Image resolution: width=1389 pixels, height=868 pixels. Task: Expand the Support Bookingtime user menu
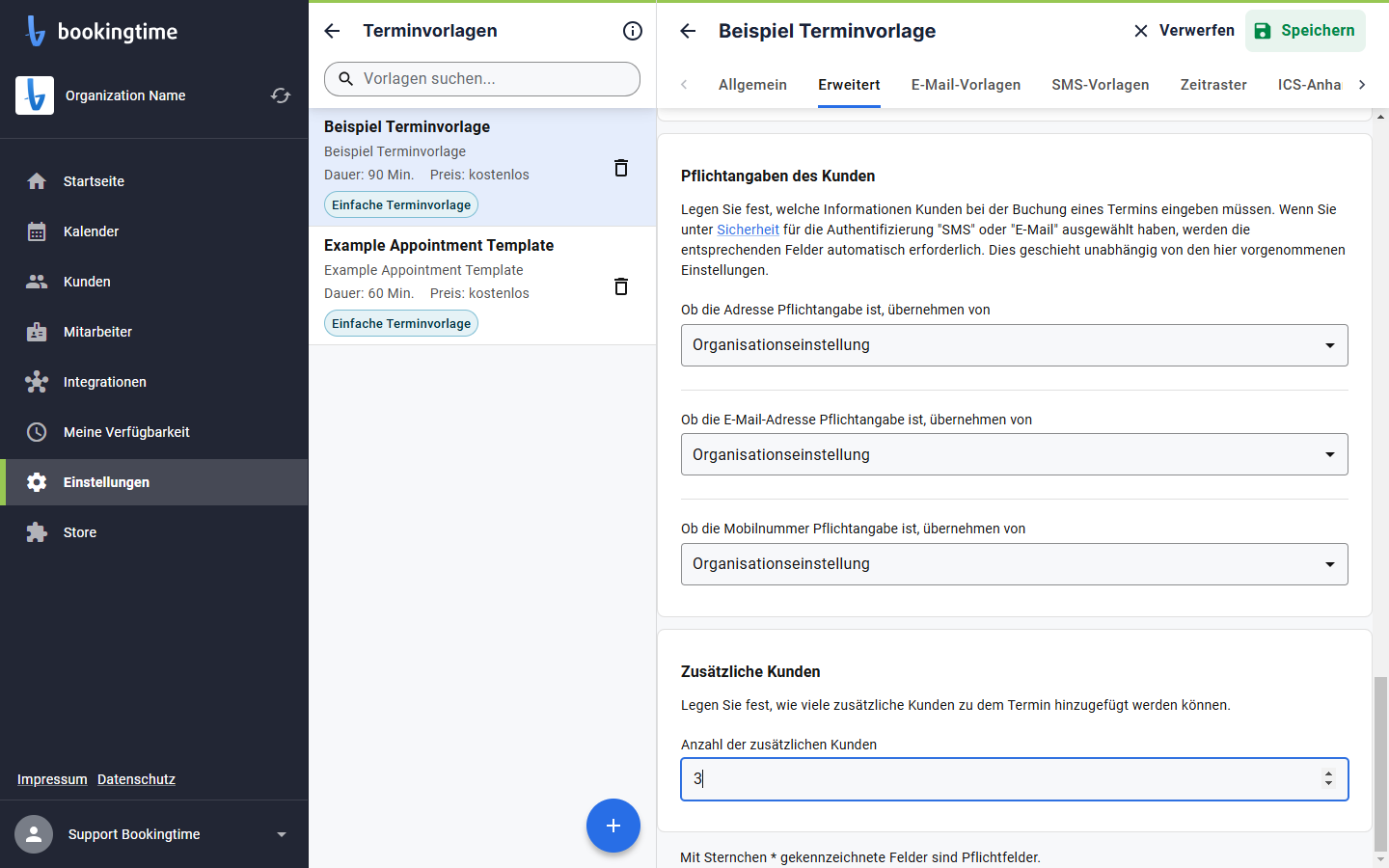(x=282, y=834)
